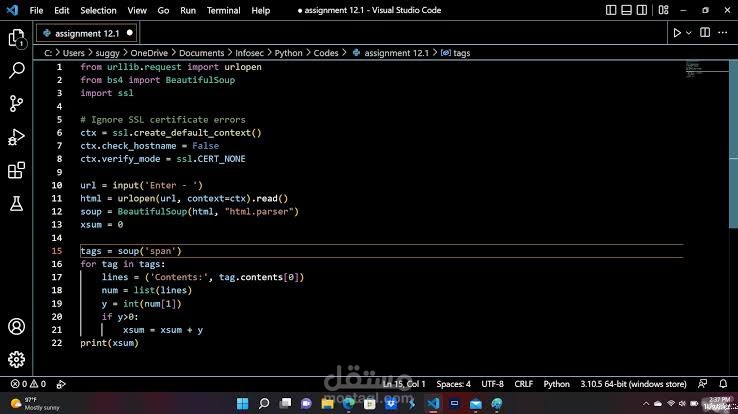This screenshot has height=414, width=738.
Task: Select the 3.10.5 64-bit interpreter status item
Action: (x=633, y=384)
